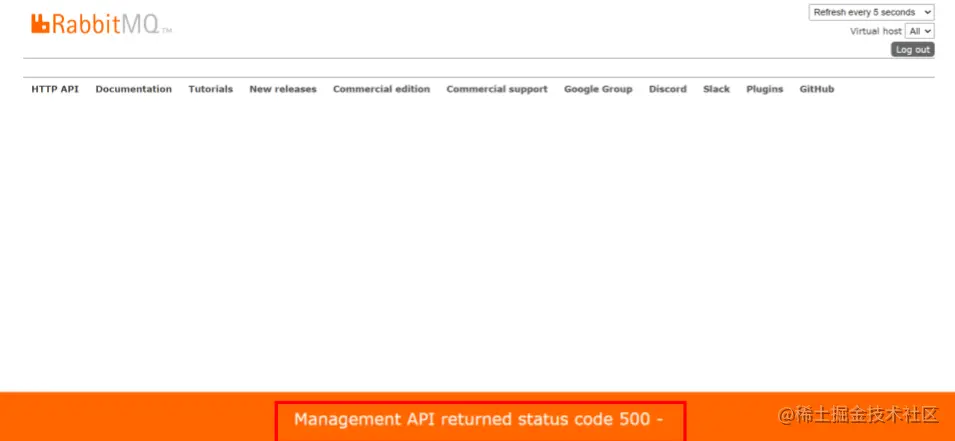Click the Log out button
This screenshot has width=955, height=441.
pos(912,50)
